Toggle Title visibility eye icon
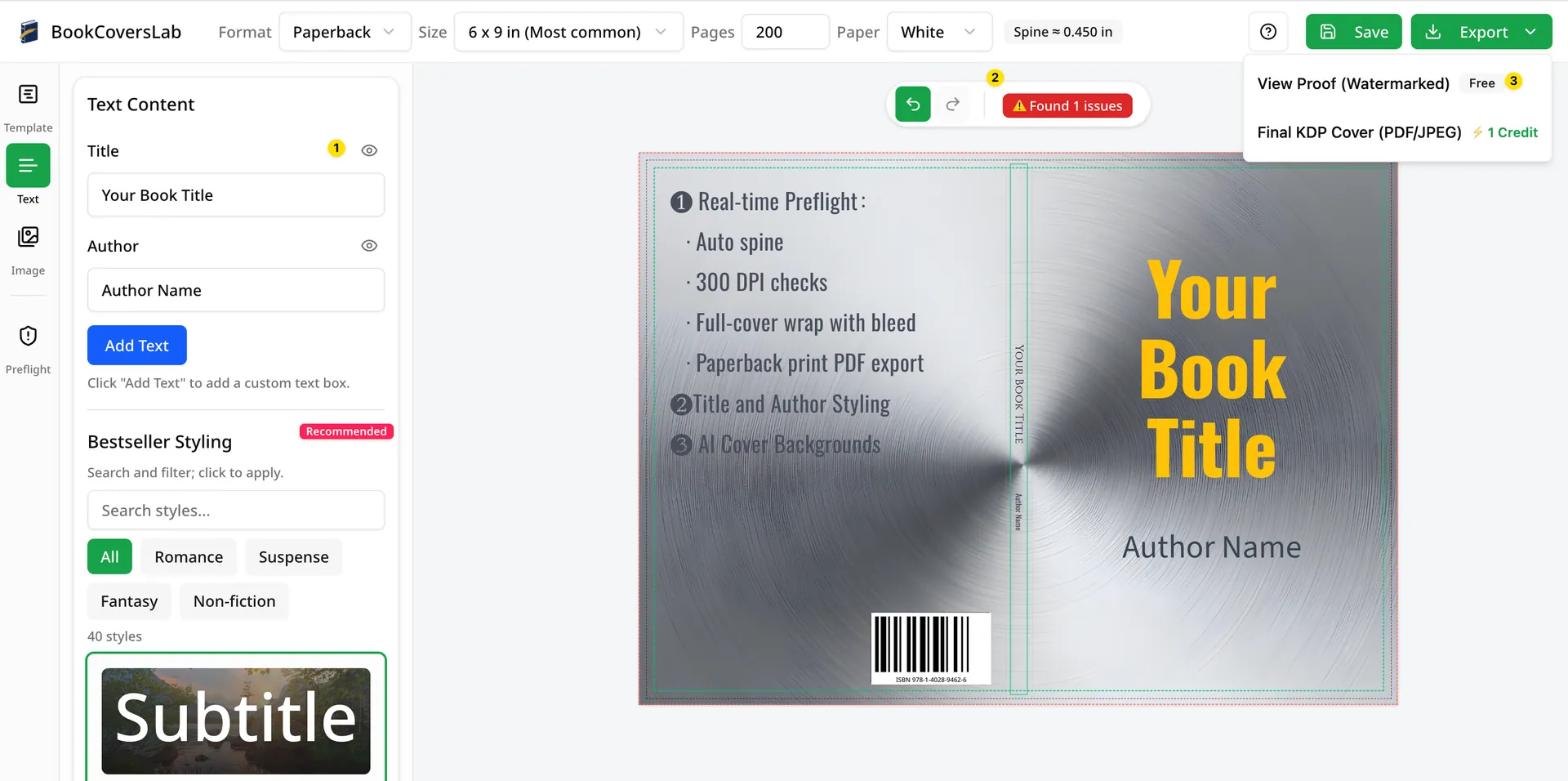 click(369, 151)
